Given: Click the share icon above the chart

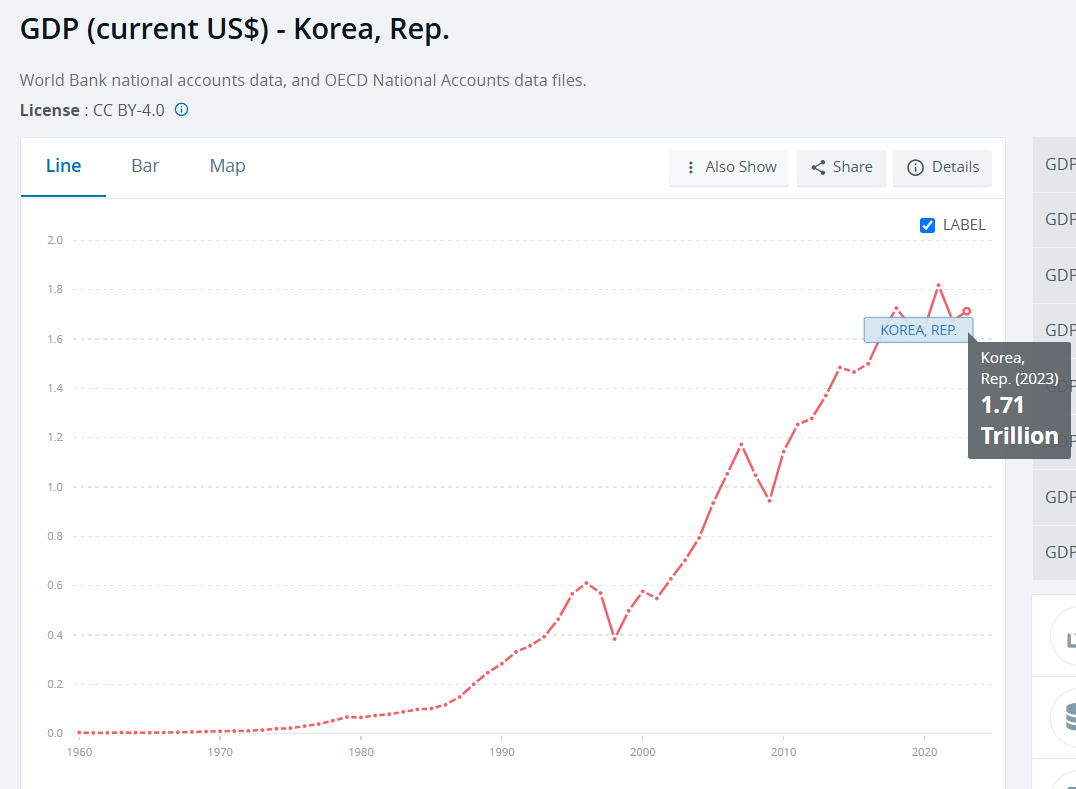Looking at the screenshot, I should coord(818,167).
